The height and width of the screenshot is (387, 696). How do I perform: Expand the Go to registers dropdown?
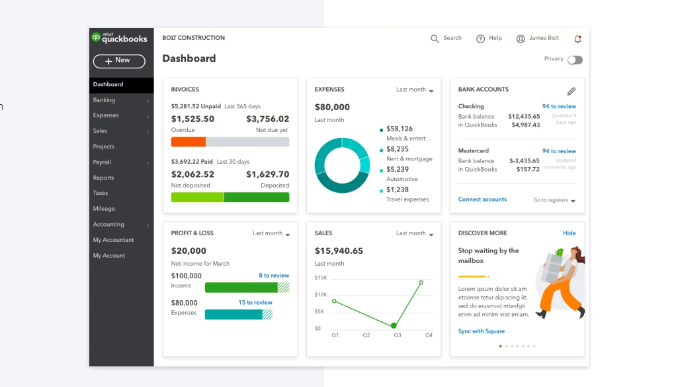click(554, 200)
